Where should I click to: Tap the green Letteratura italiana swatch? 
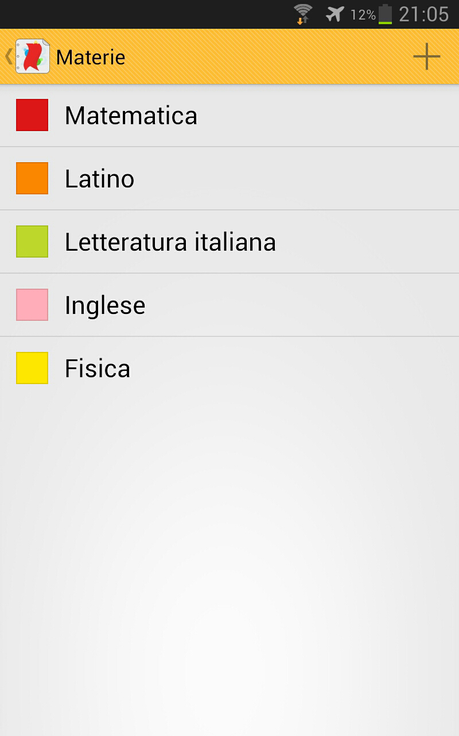click(x=32, y=242)
